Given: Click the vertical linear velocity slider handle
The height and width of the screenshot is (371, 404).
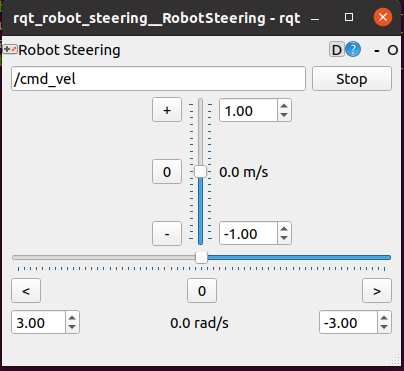Looking at the screenshot, I should (x=200, y=172).
